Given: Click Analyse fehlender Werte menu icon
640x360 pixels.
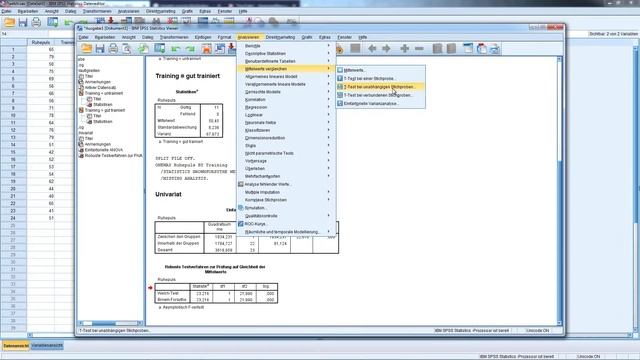Looking at the screenshot, I should pos(241,184).
